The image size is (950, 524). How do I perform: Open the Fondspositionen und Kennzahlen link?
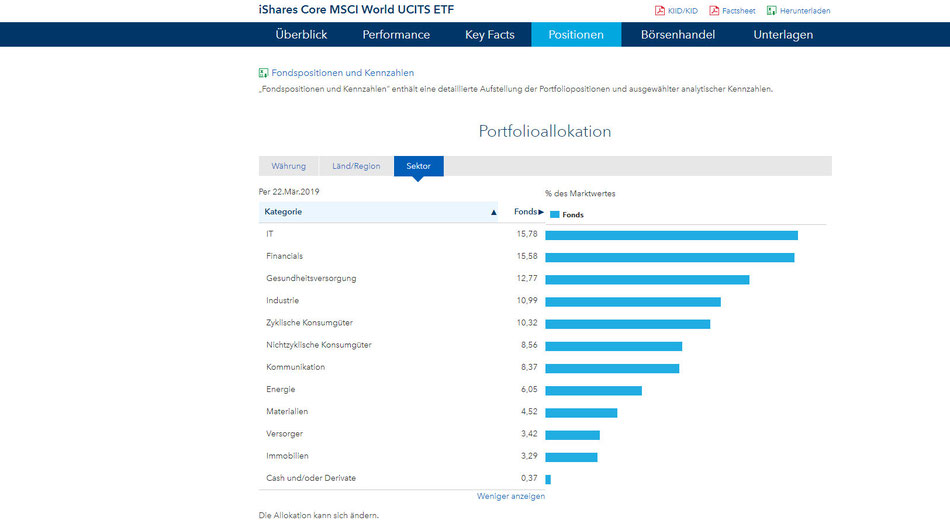[x=343, y=73]
